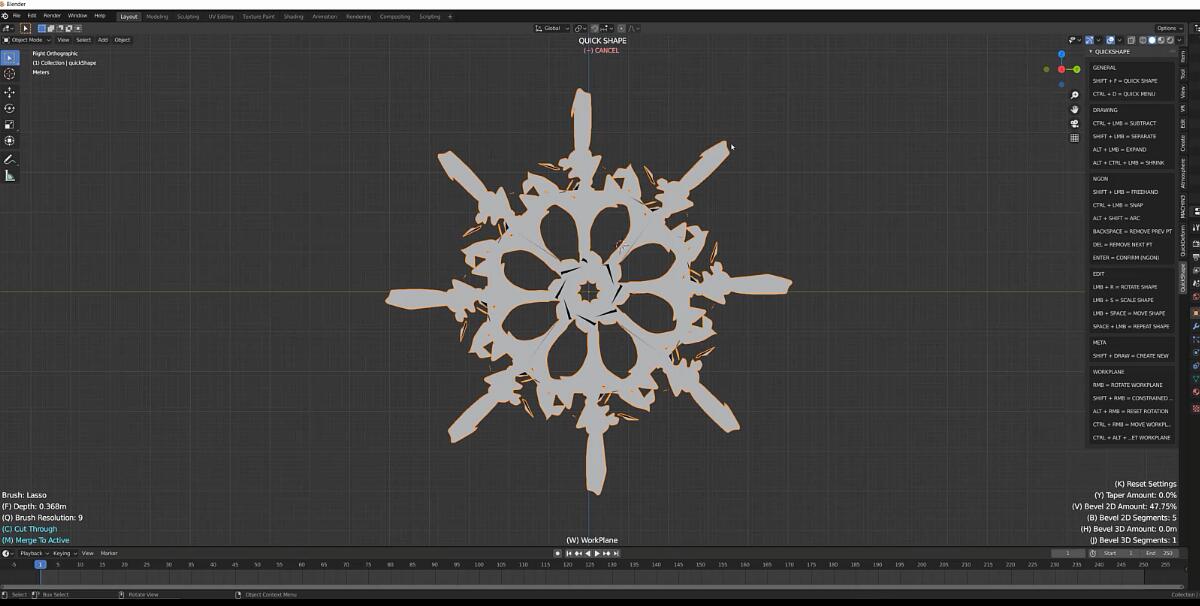Select the Move tool

[10, 92]
